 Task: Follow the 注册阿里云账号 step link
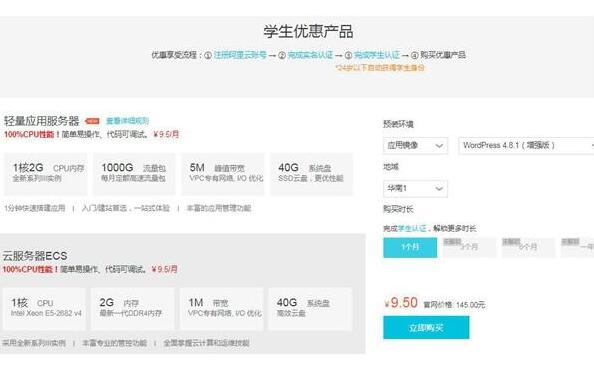pyautogui.click(x=240, y=55)
